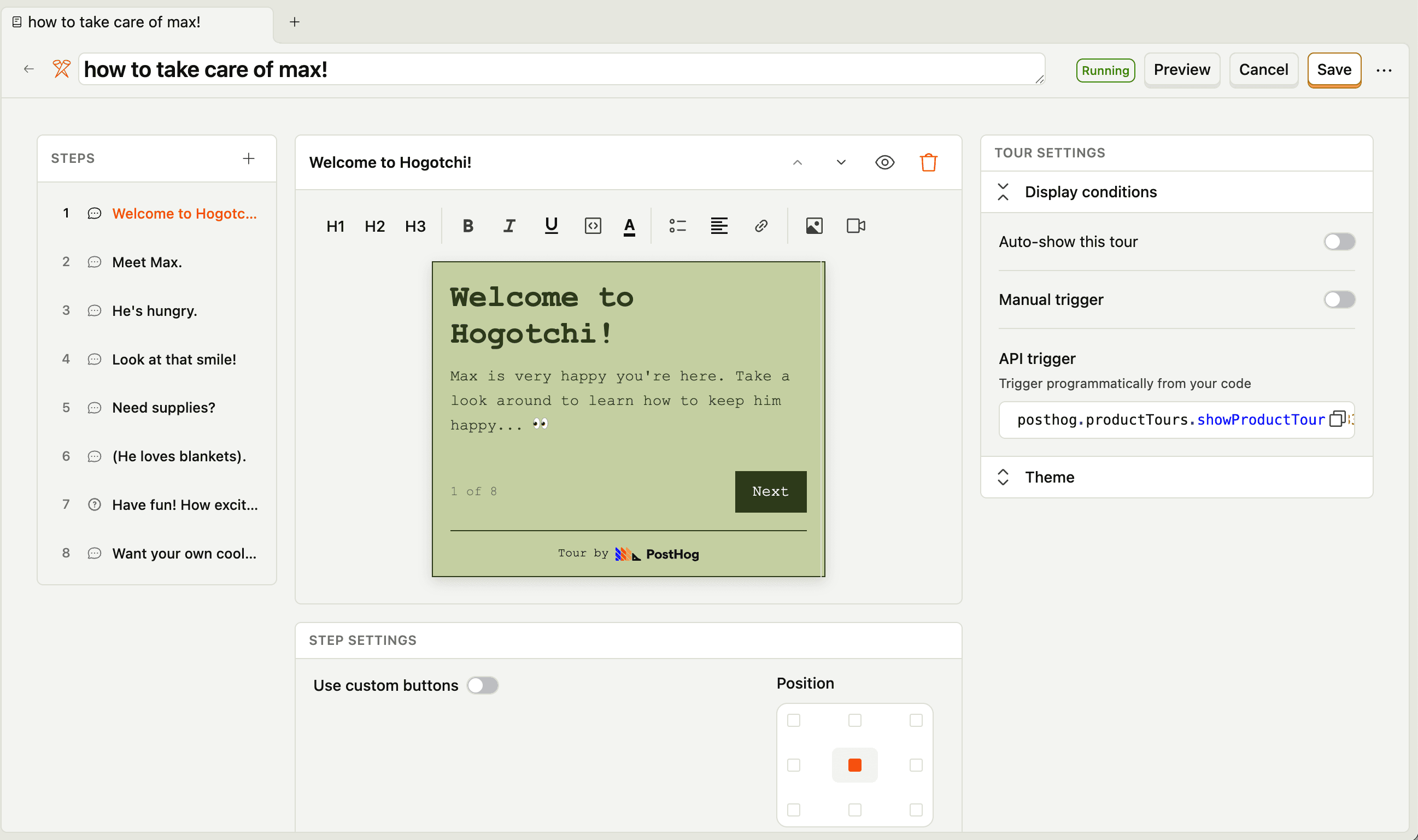Enable Auto-show this tour
The width and height of the screenshot is (1418, 840).
point(1339,241)
